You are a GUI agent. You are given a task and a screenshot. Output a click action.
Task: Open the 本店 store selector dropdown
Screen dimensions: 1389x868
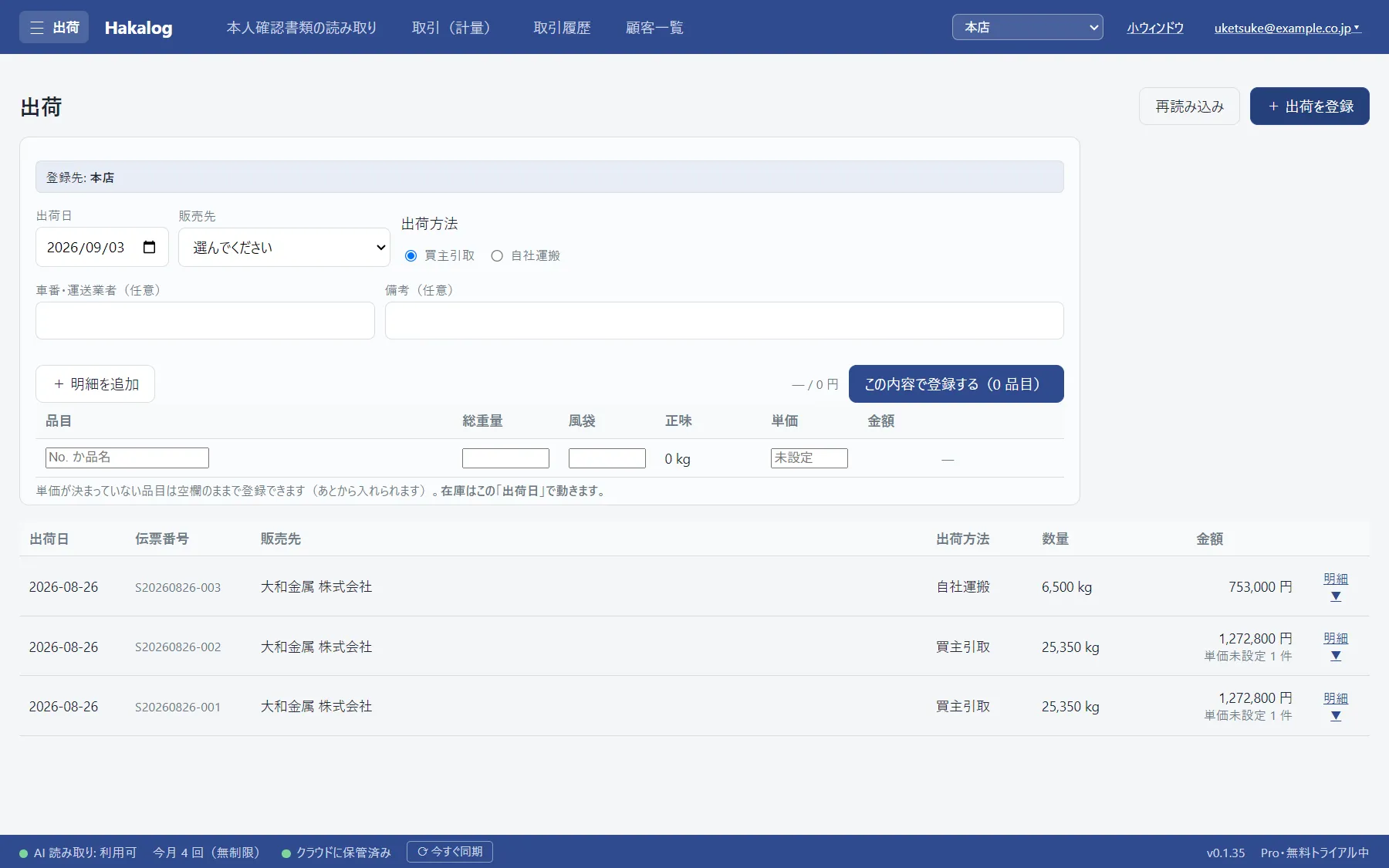point(1027,27)
